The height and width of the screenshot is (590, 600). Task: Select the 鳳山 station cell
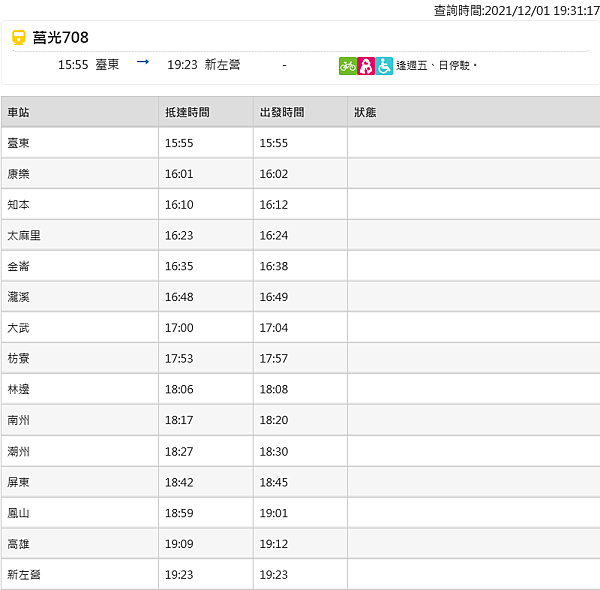tap(80, 513)
